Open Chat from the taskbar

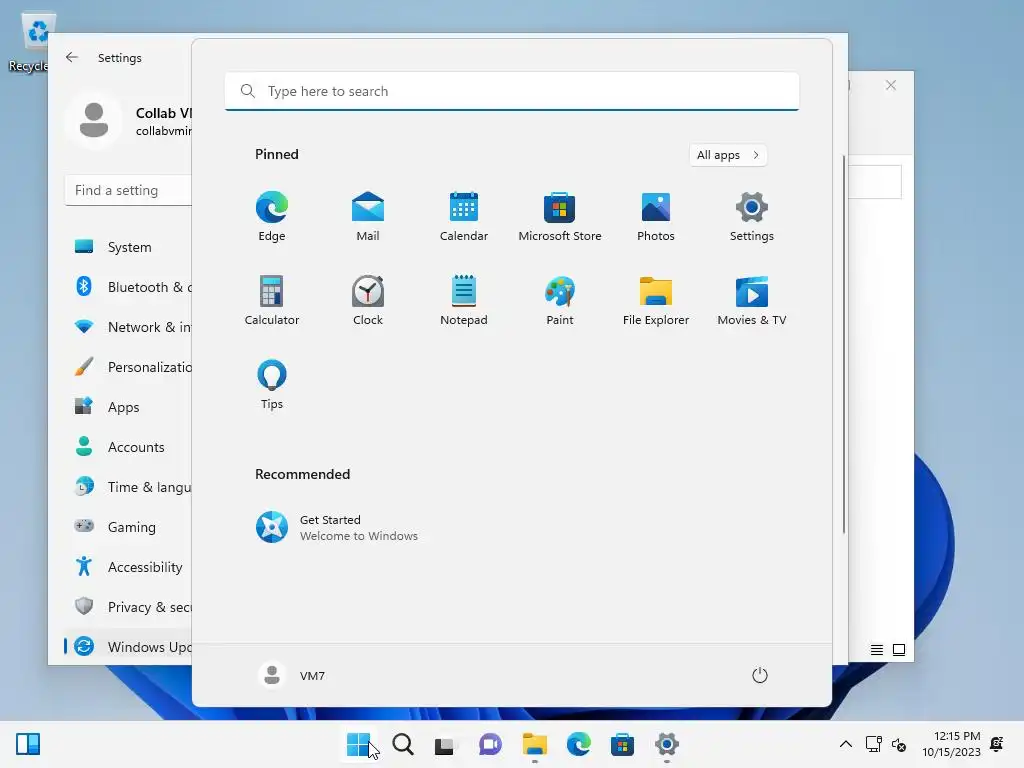(490, 744)
